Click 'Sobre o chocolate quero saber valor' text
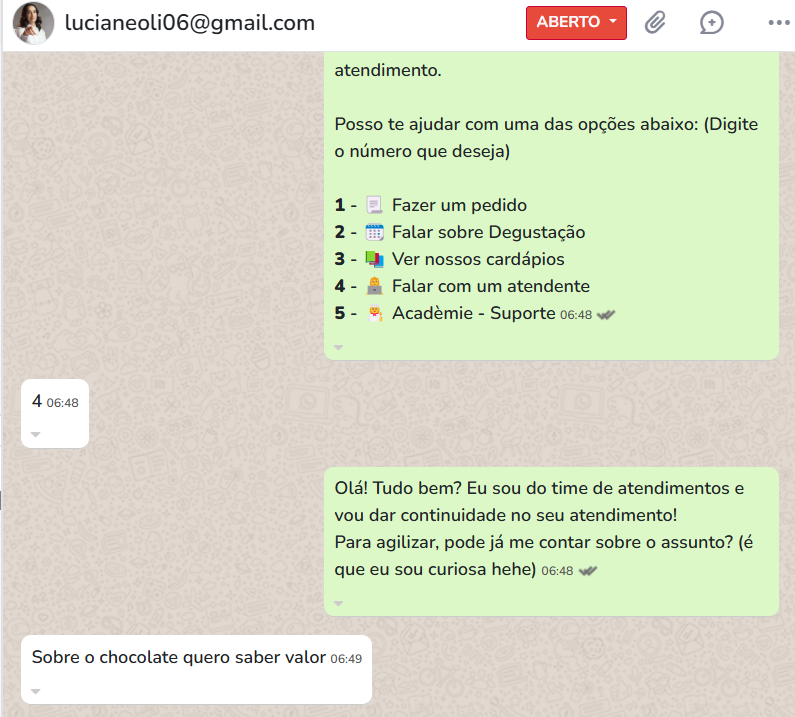Image resolution: width=795 pixels, height=717 pixels. pyautogui.click(x=178, y=657)
